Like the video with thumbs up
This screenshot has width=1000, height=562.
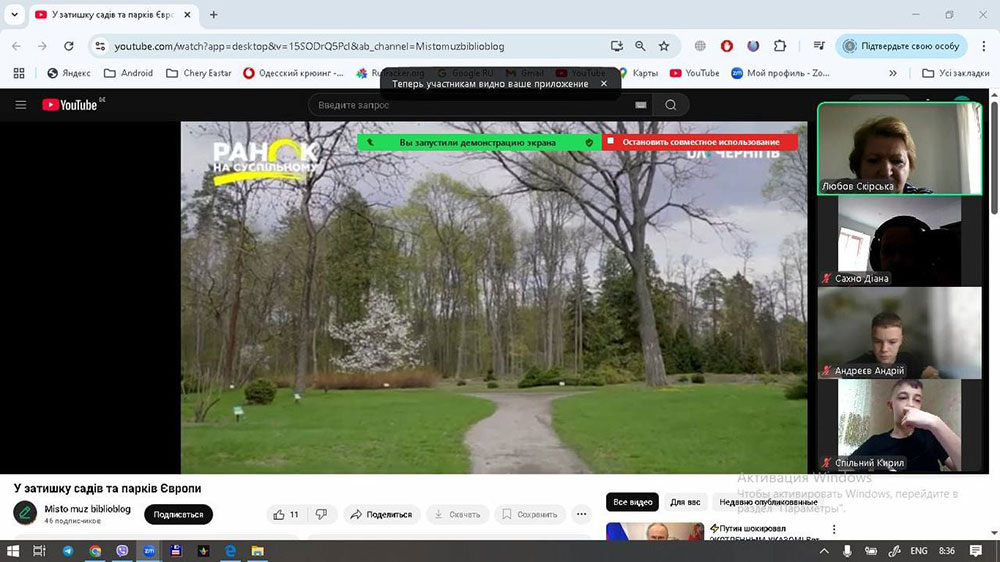click(x=286, y=514)
